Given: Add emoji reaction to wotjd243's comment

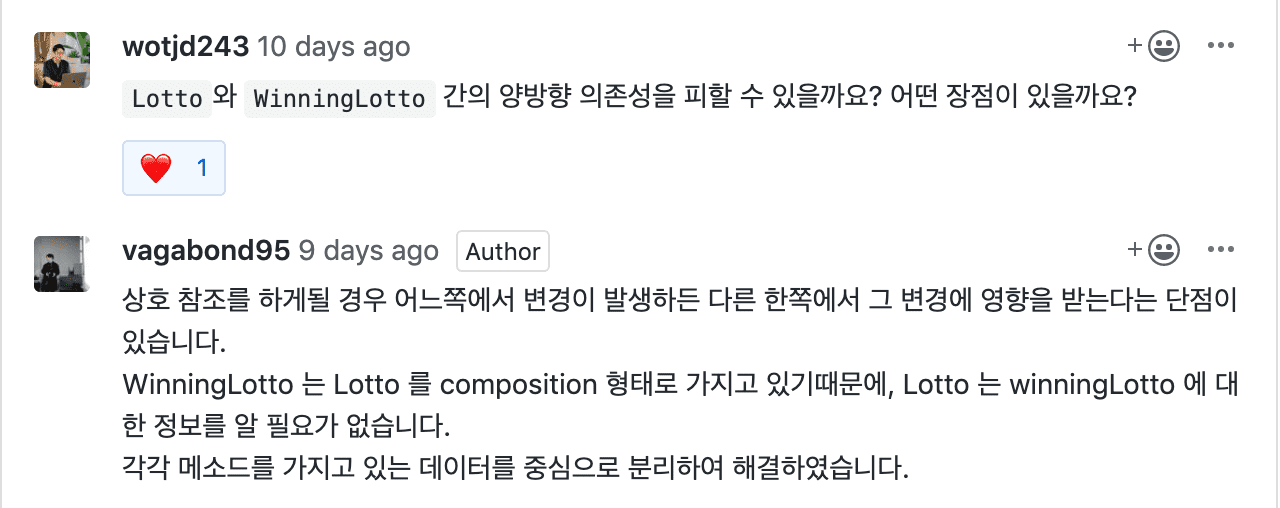Looking at the screenshot, I should click(1153, 46).
